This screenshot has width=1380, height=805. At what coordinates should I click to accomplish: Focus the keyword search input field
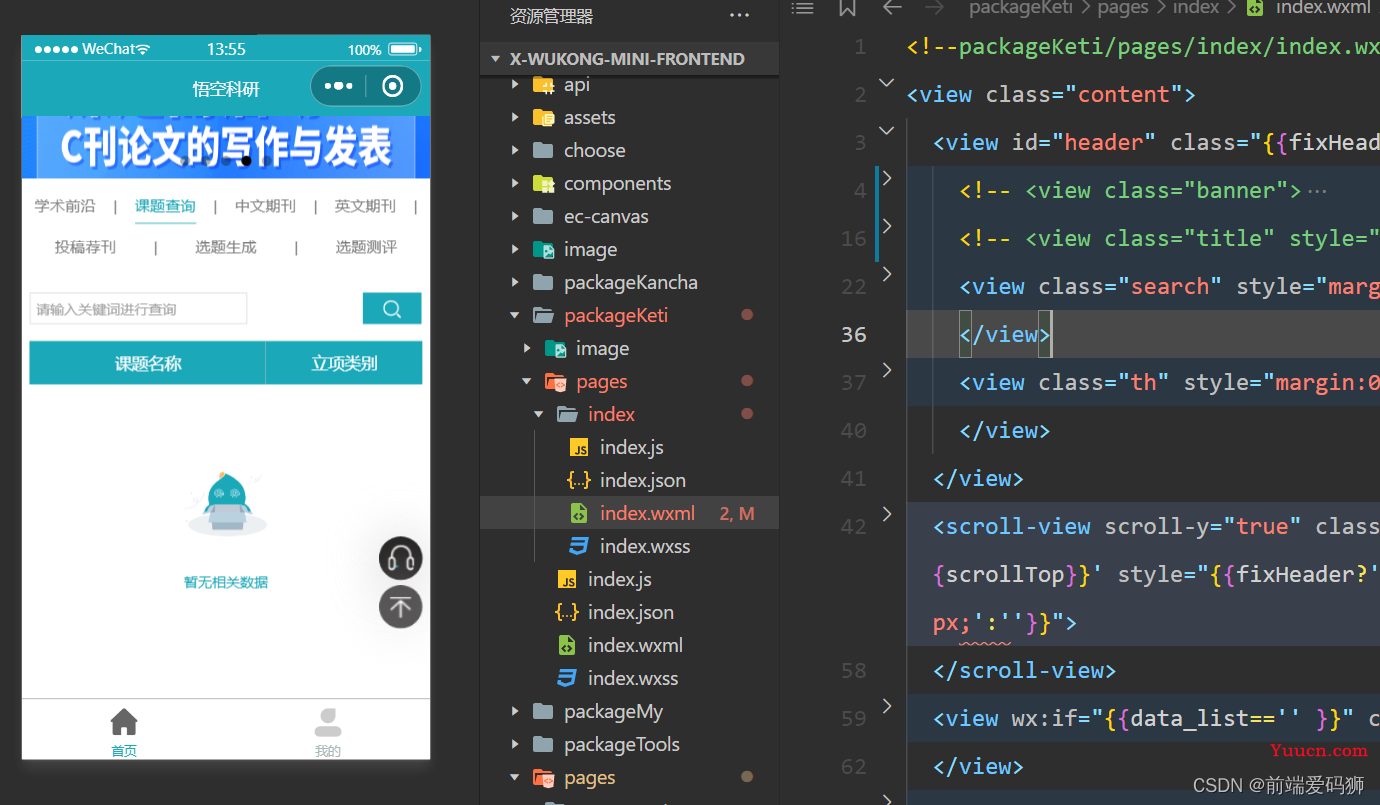(x=138, y=309)
